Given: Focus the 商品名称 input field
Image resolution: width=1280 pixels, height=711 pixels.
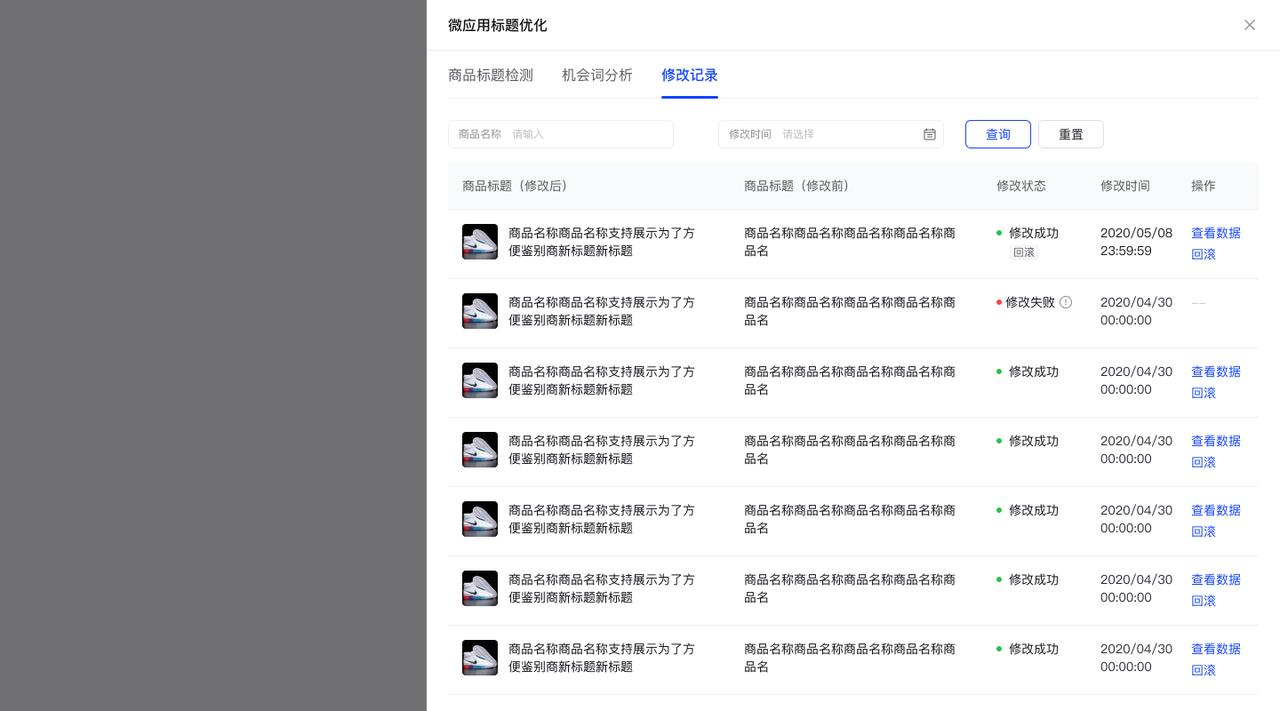Looking at the screenshot, I should pyautogui.click(x=585, y=134).
